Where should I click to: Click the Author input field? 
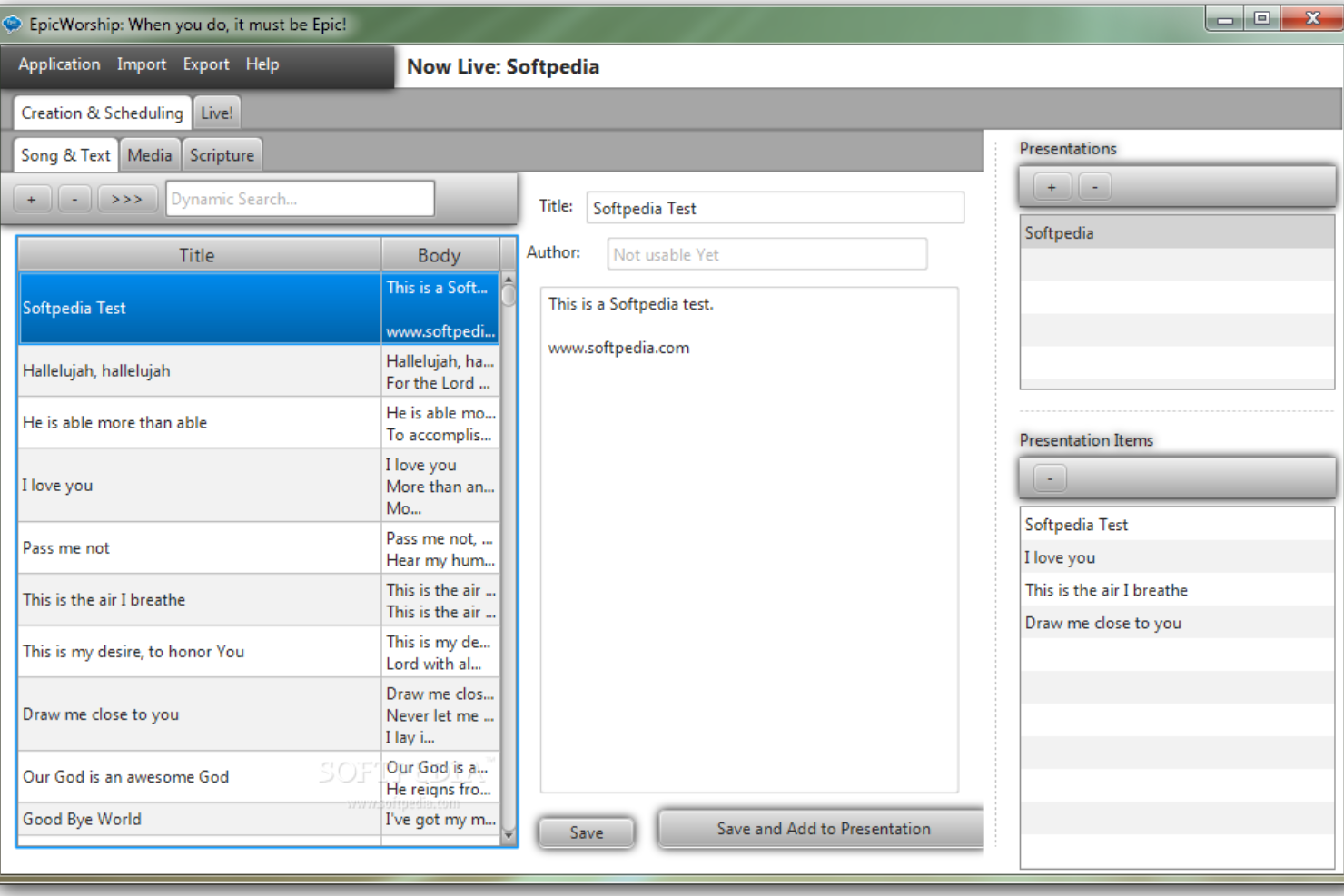(767, 254)
